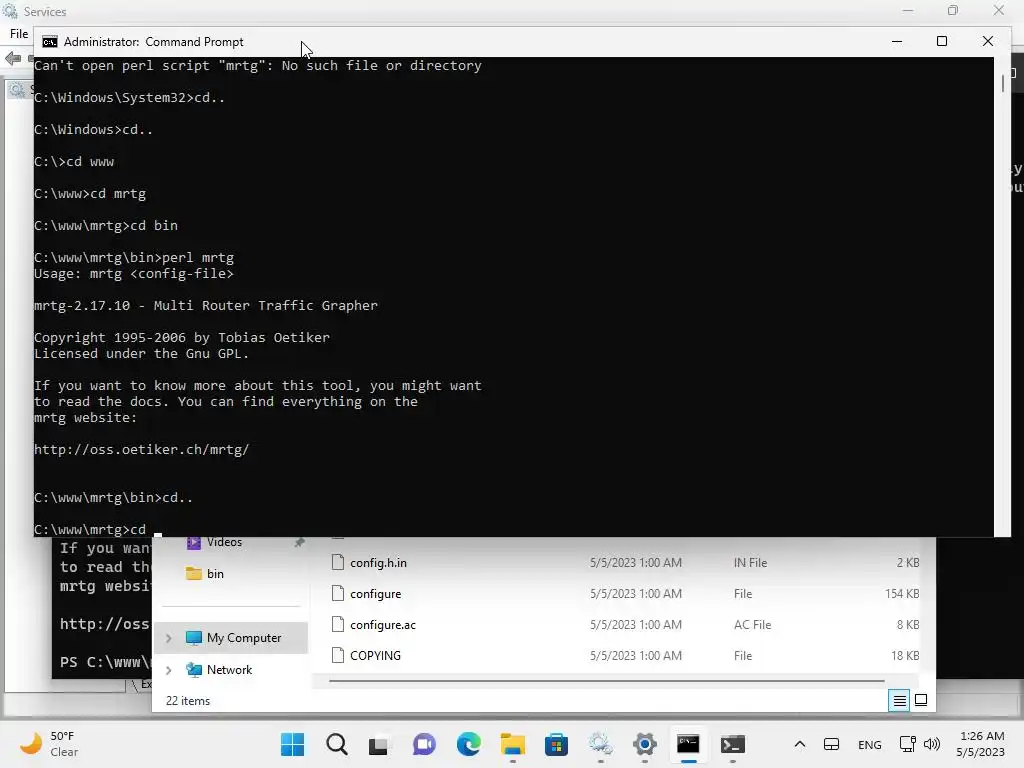Unpin Videos via its pin icon
The width and height of the screenshot is (1024, 768).
[299, 543]
